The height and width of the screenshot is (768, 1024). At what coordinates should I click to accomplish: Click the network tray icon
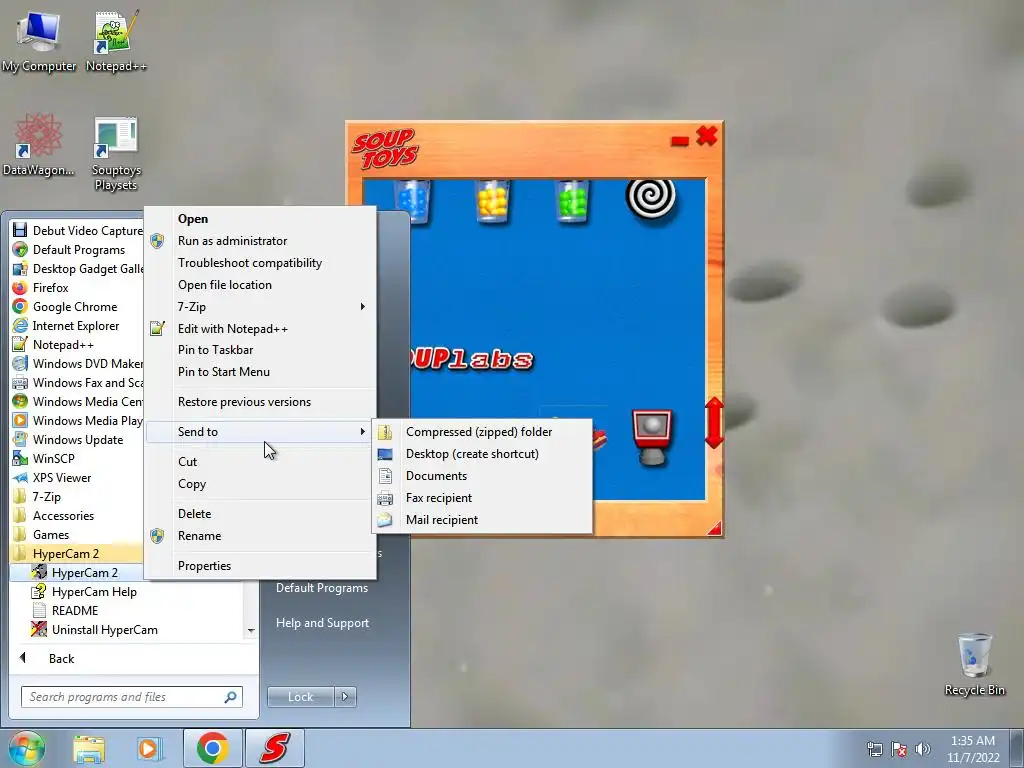(874, 749)
